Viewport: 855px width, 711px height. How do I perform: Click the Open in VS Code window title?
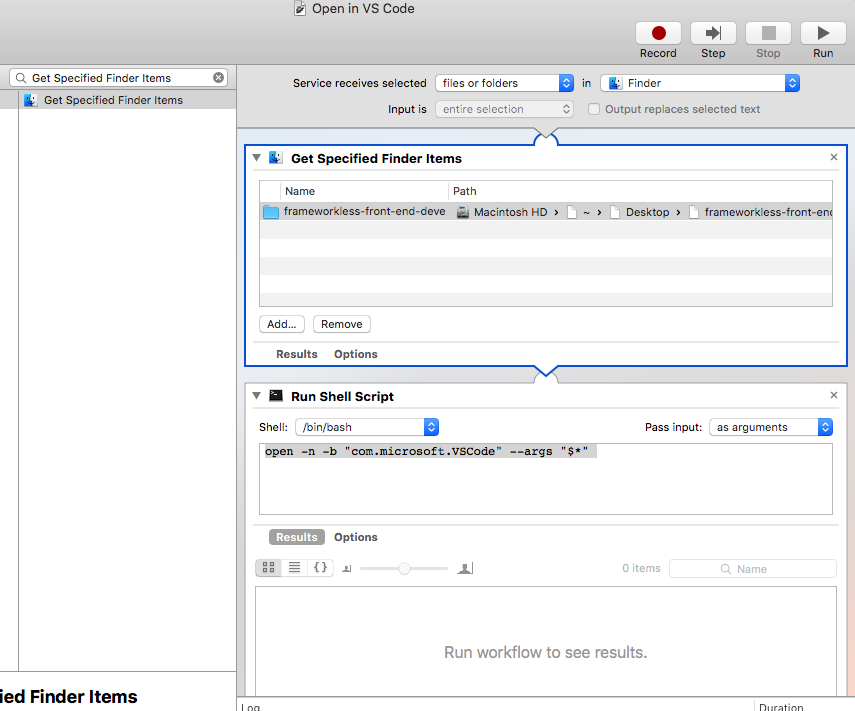(x=363, y=9)
